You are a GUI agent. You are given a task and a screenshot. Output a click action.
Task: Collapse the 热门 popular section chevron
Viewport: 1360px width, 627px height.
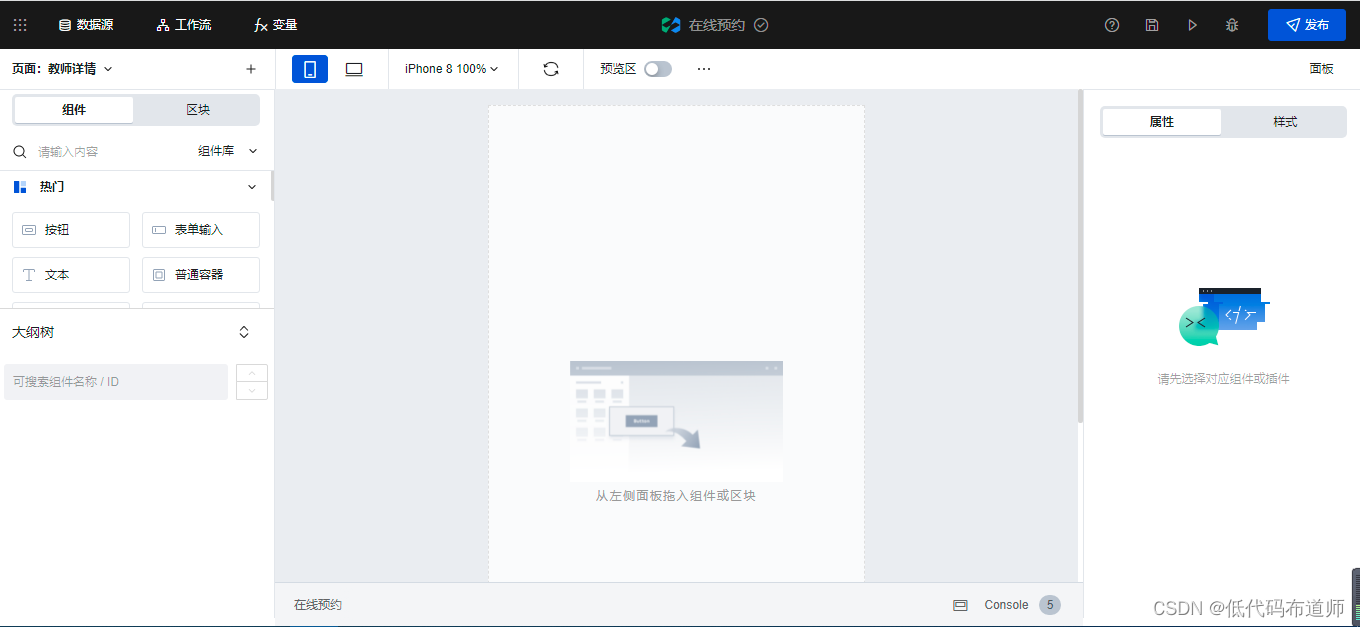(252, 187)
